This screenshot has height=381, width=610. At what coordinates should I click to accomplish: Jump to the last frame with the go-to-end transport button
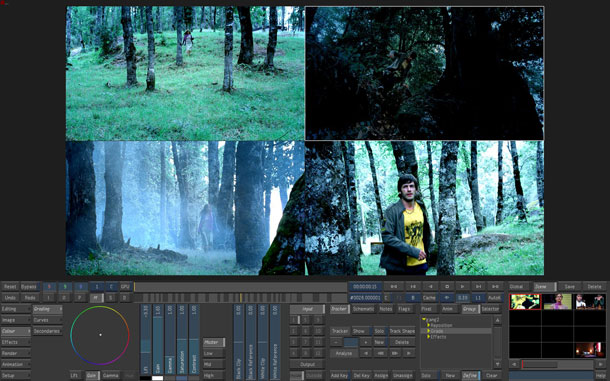point(495,287)
